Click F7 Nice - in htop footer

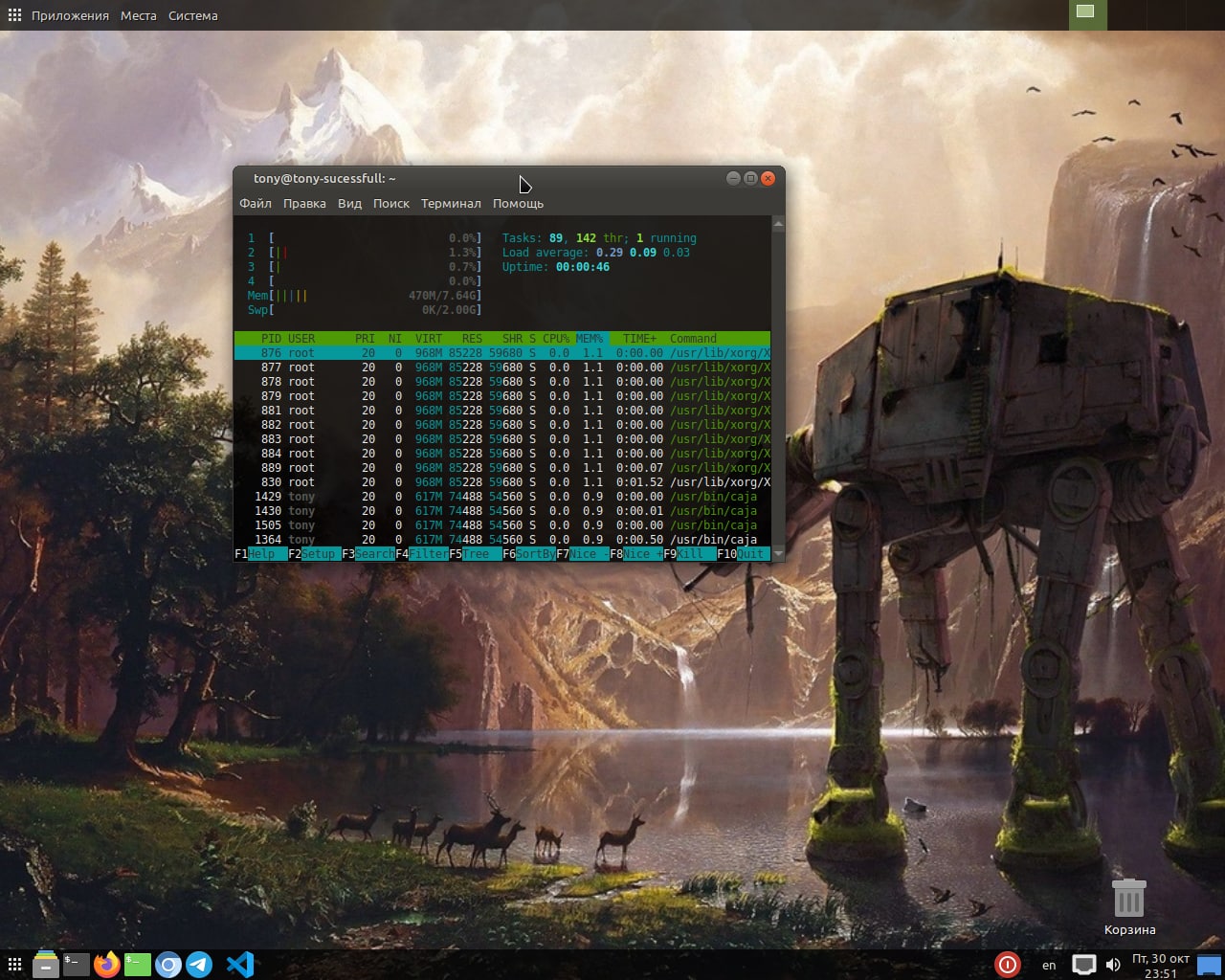[x=583, y=554]
